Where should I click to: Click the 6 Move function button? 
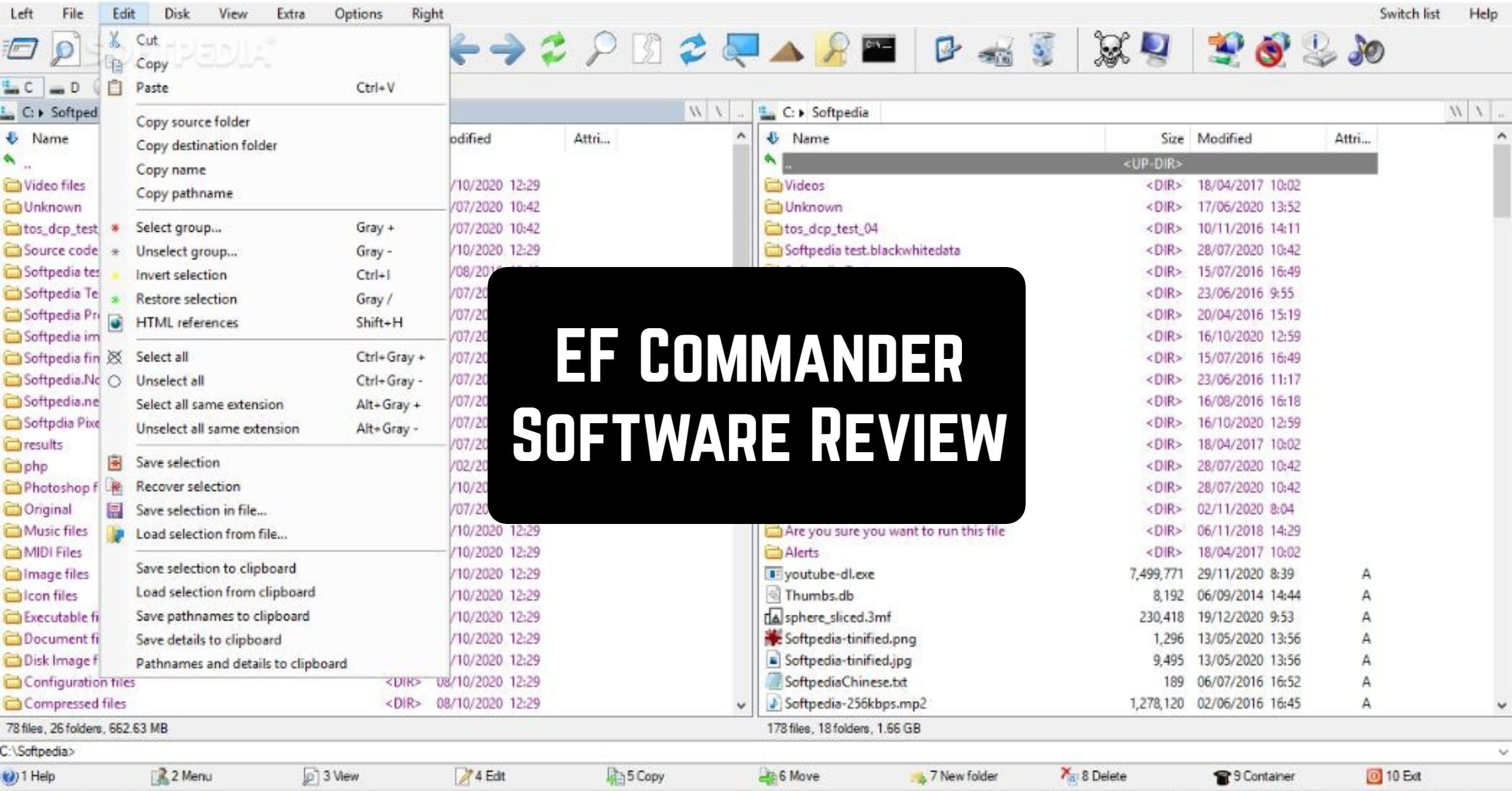[x=789, y=777]
